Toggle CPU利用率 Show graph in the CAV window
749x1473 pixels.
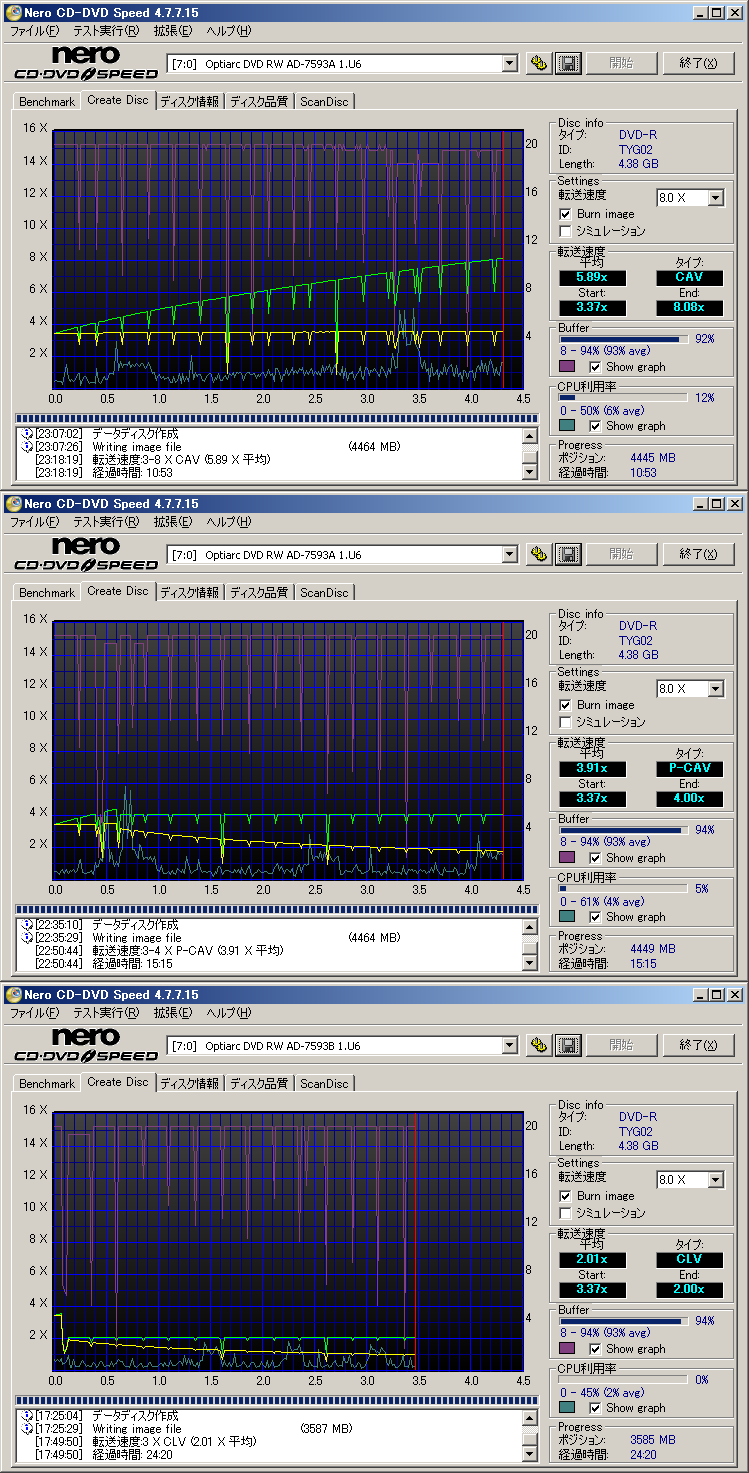(x=595, y=426)
